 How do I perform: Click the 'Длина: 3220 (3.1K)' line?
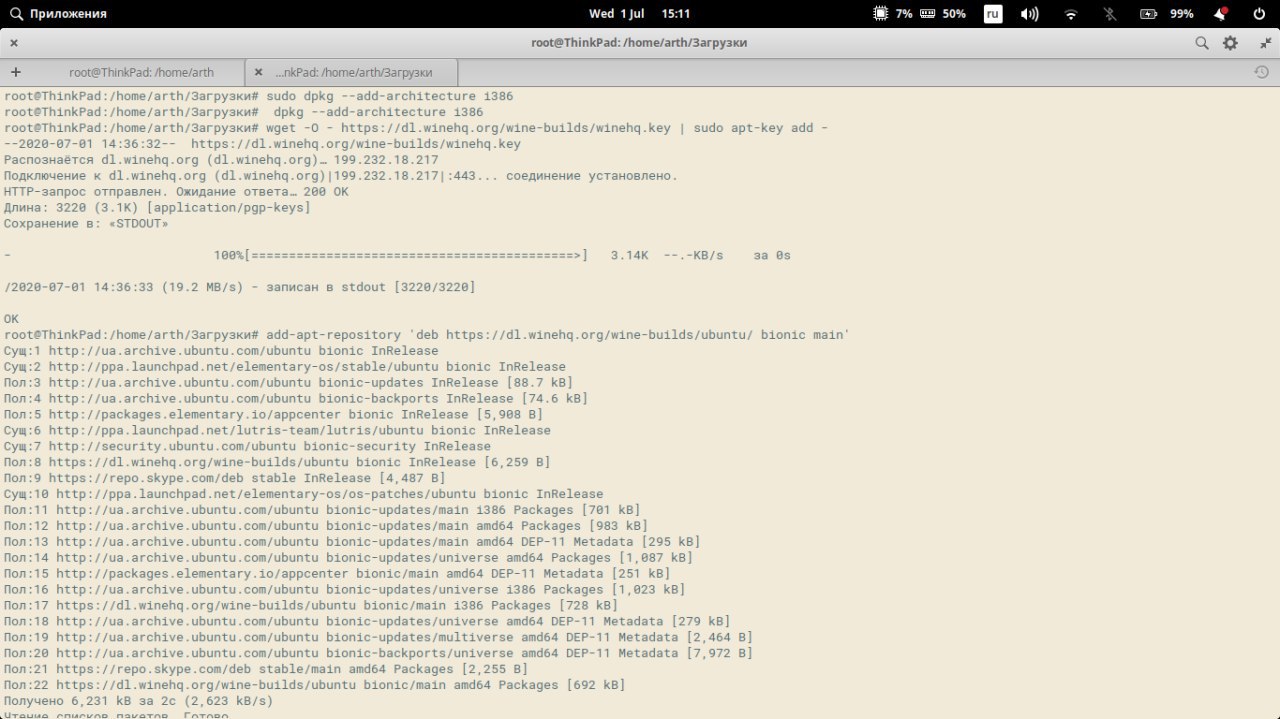(x=157, y=207)
